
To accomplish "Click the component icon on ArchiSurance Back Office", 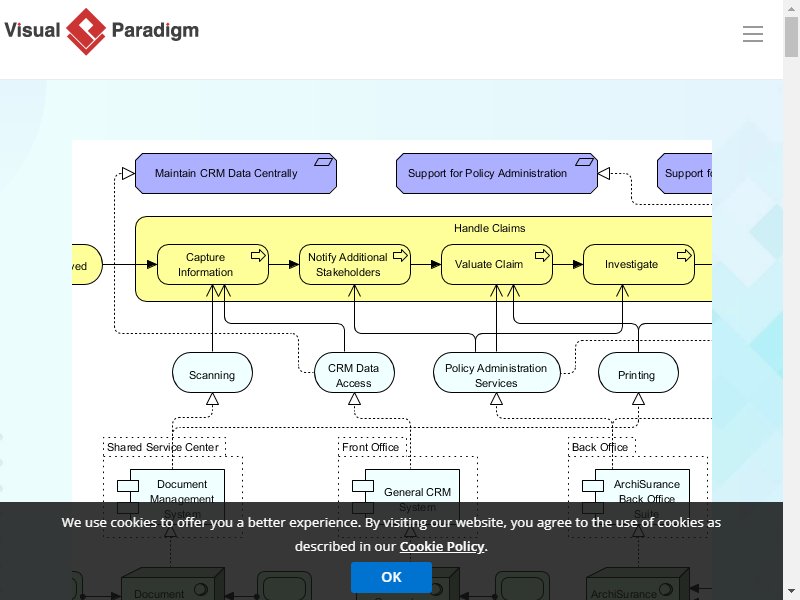I will 593,496.
